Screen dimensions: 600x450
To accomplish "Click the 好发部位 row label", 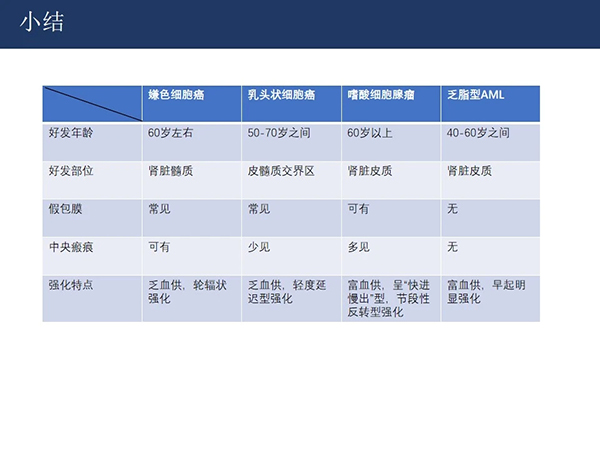I will 71,171.
